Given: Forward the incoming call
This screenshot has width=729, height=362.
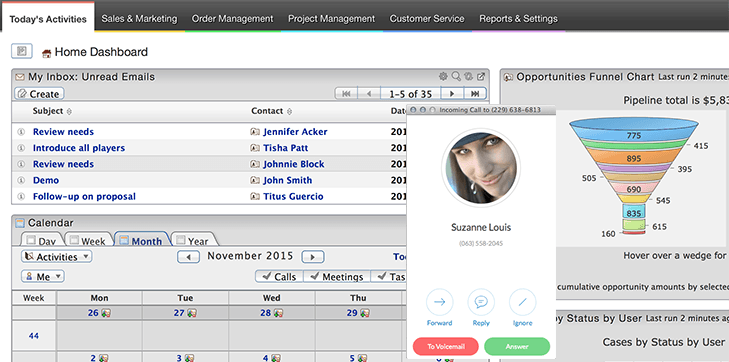Looking at the screenshot, I should coord(439,302).
